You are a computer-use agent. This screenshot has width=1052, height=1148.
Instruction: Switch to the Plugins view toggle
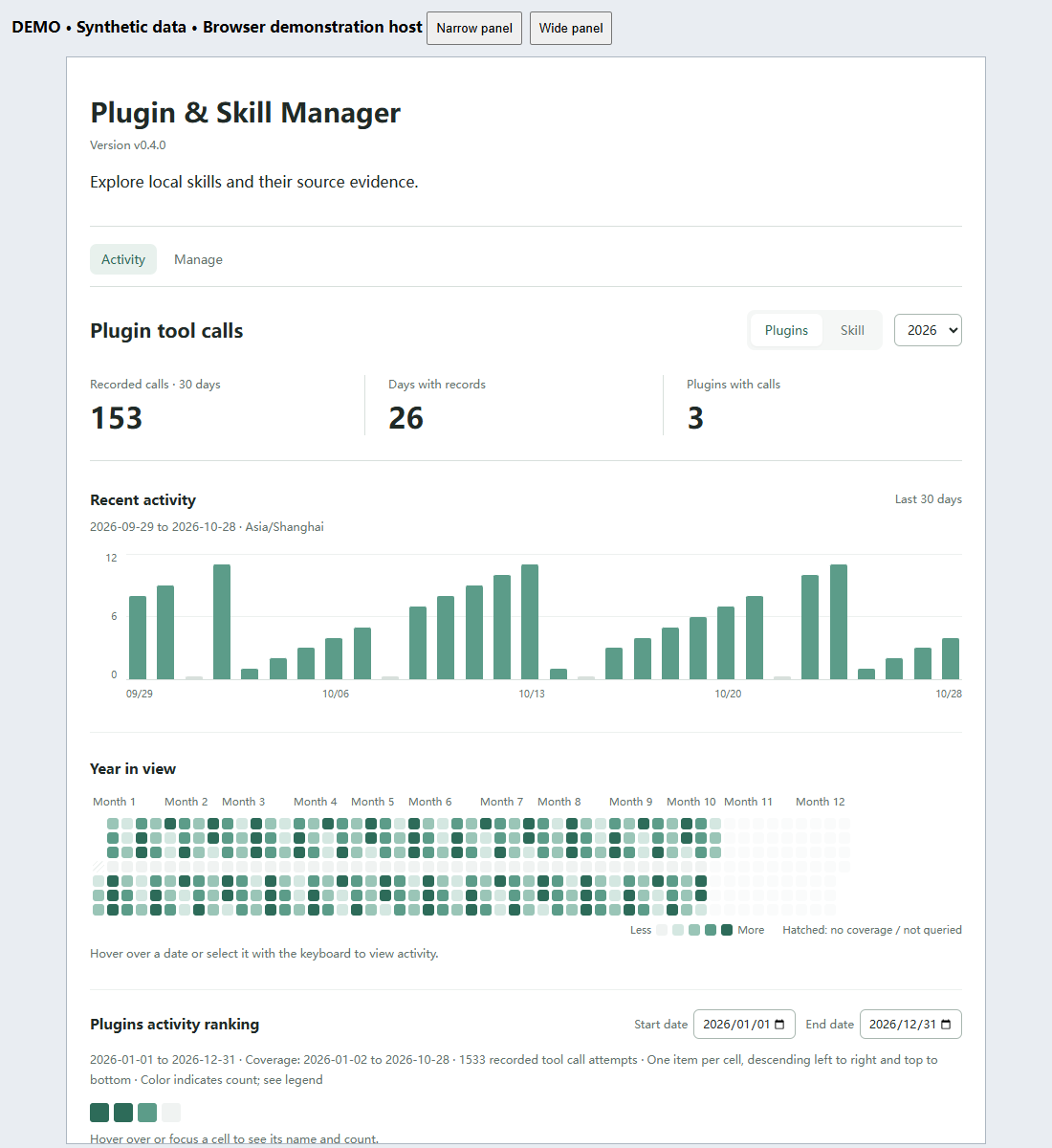click(786, 330)
